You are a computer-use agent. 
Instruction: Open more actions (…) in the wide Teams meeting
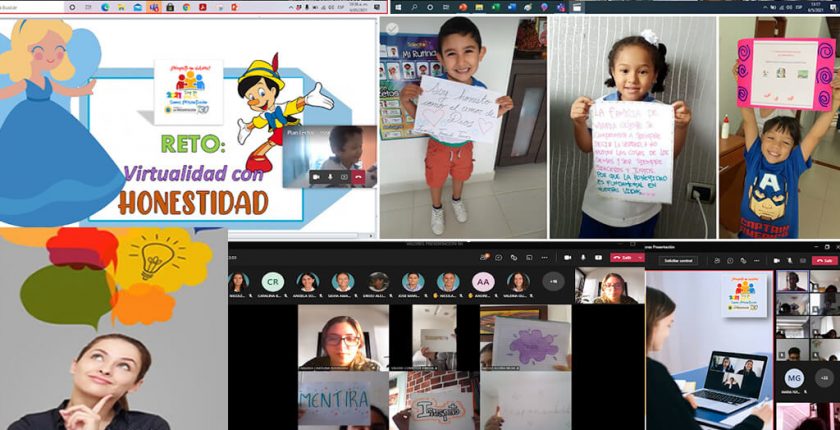point(545,258)
